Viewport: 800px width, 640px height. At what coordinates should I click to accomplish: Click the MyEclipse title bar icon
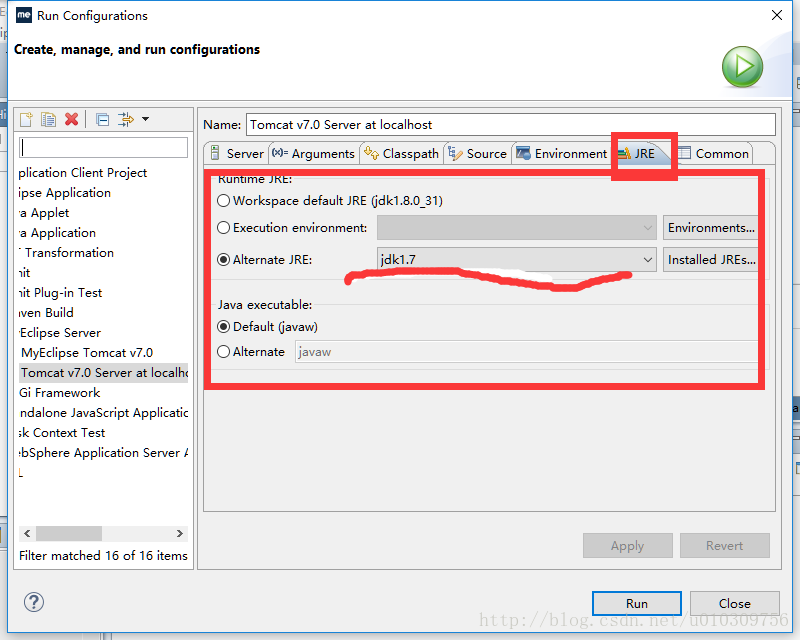(x=24, y=15)
